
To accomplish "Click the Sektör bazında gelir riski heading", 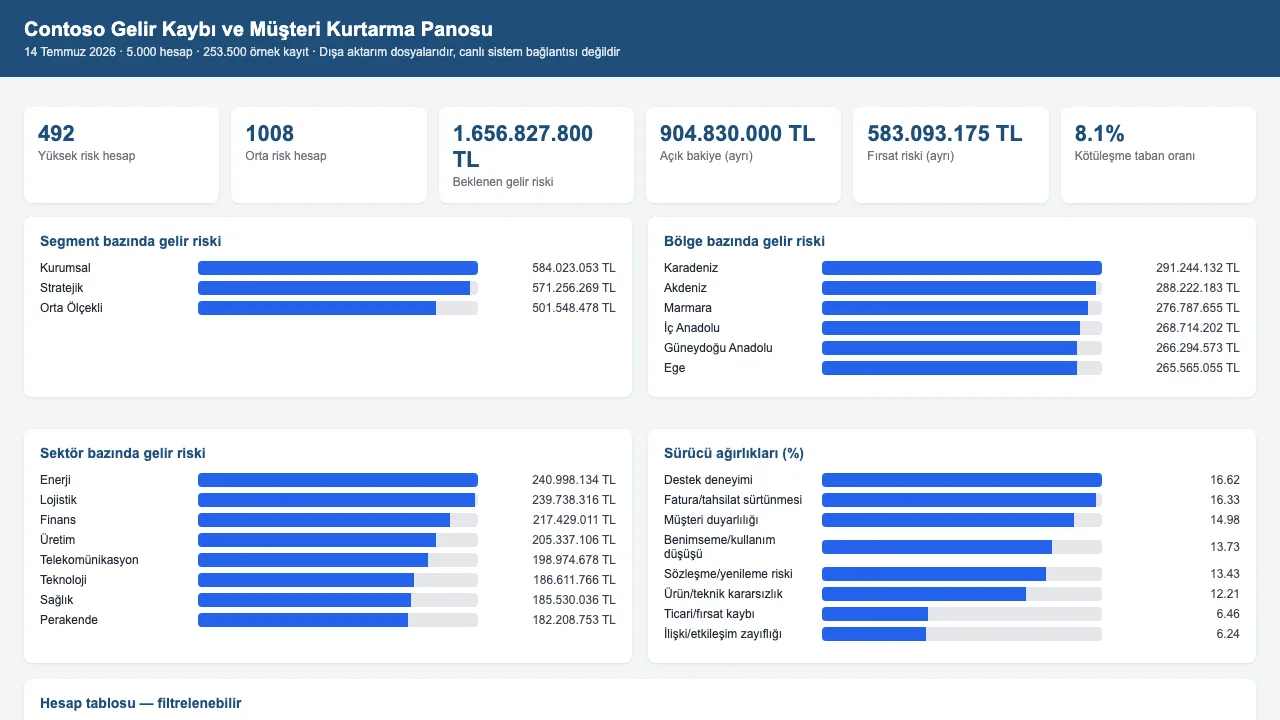I will (x=123, y=453).
